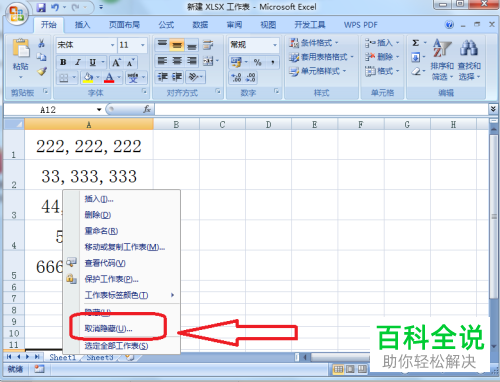Click 删除 cells button in 单元格 group
This screenshot has height=382, width=500.
click(x=382, y=57)
